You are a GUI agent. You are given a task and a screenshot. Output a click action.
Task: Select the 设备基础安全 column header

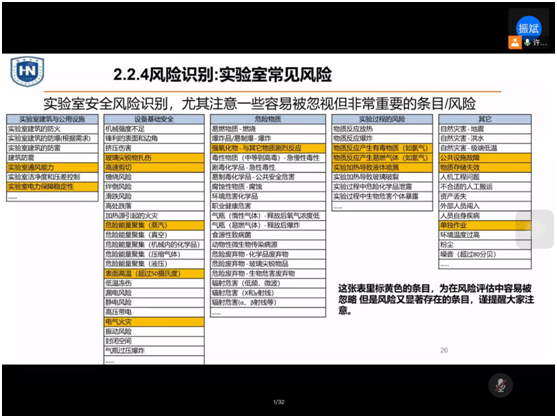154,119
